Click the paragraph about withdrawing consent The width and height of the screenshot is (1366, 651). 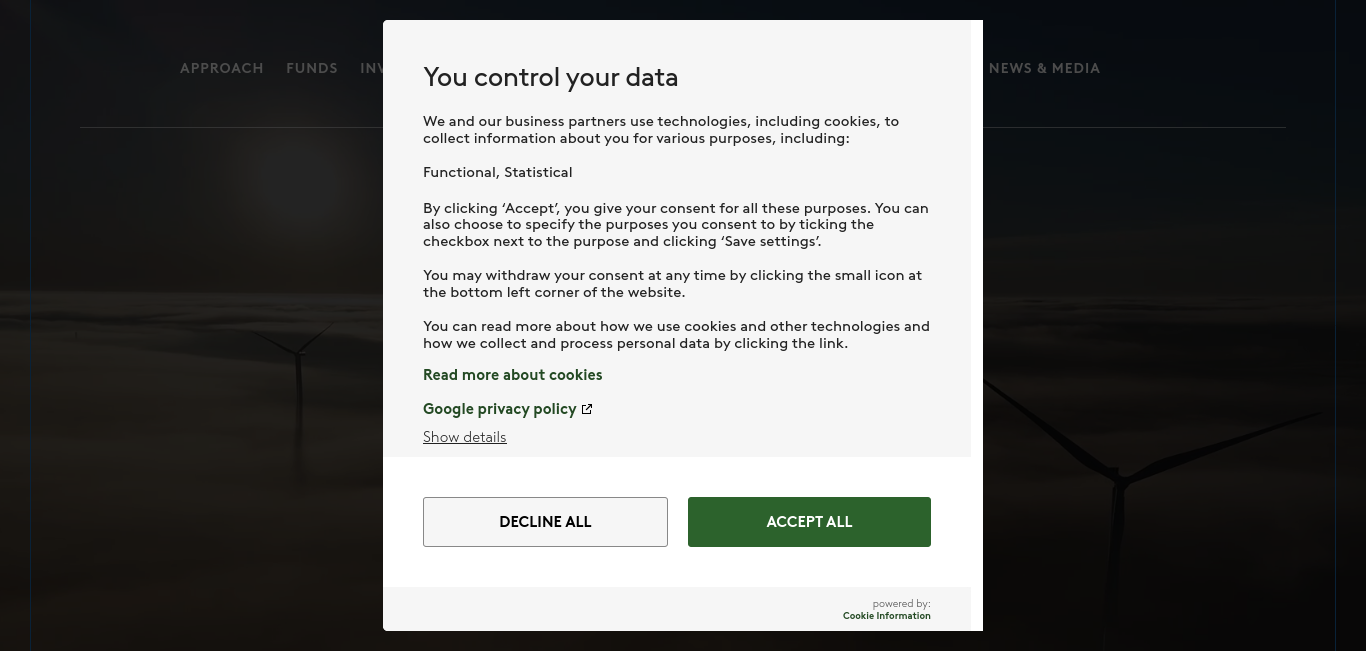point(673,284)
